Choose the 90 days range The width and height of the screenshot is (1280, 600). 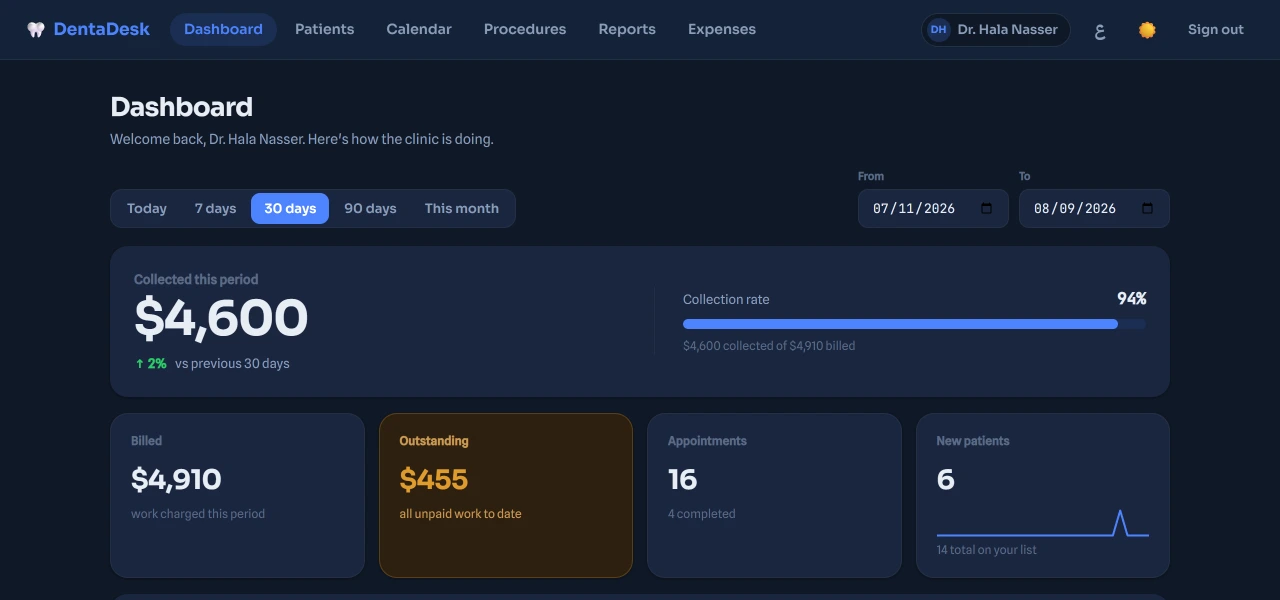(x=370, y=209)
